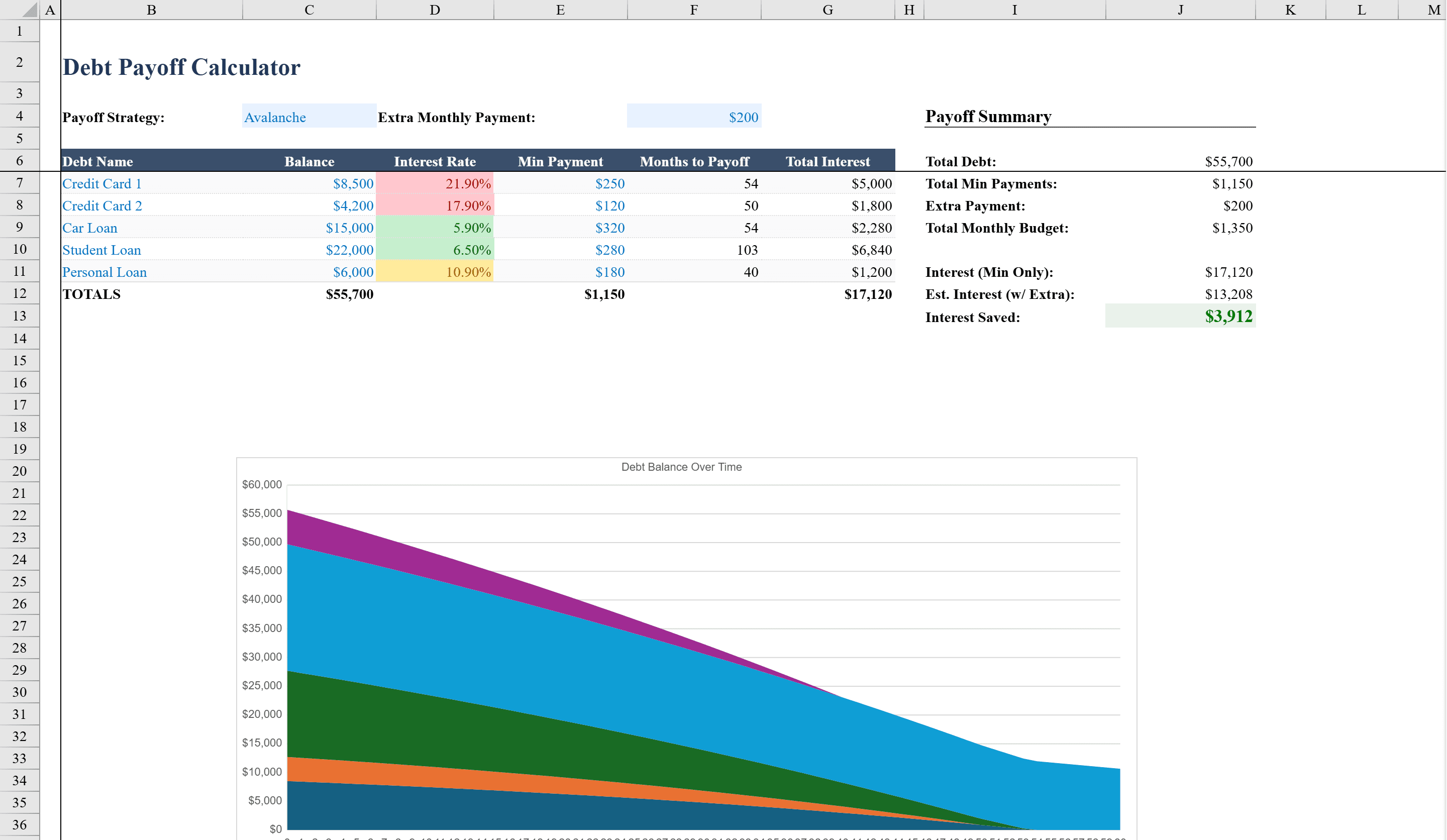Viewport: 1447px width, 840px height.
Task: Click the green 5.90% interest rate cell
Action: click(435, 228)
